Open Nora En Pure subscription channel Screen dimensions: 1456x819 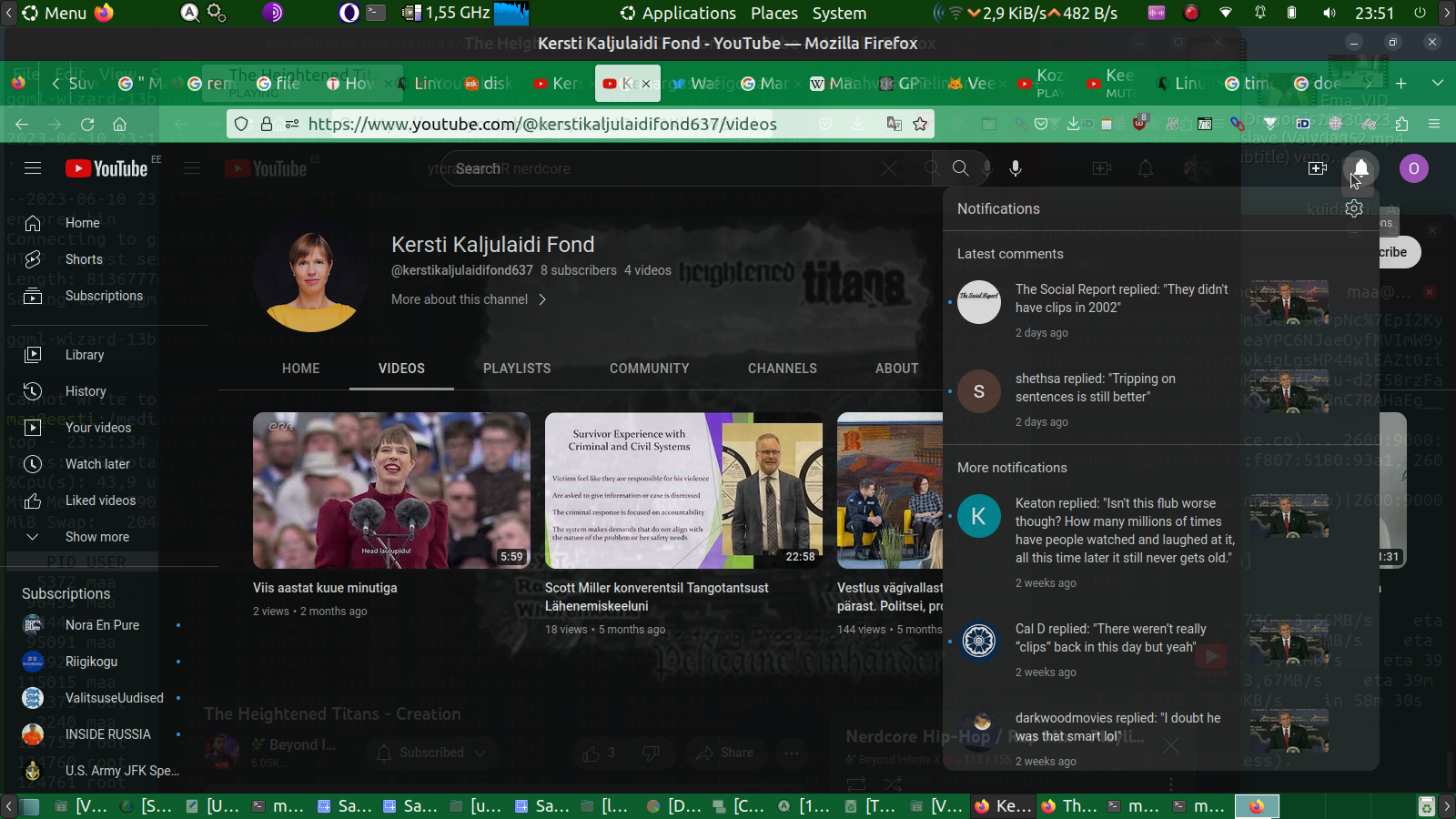click(x=102, y=625)
